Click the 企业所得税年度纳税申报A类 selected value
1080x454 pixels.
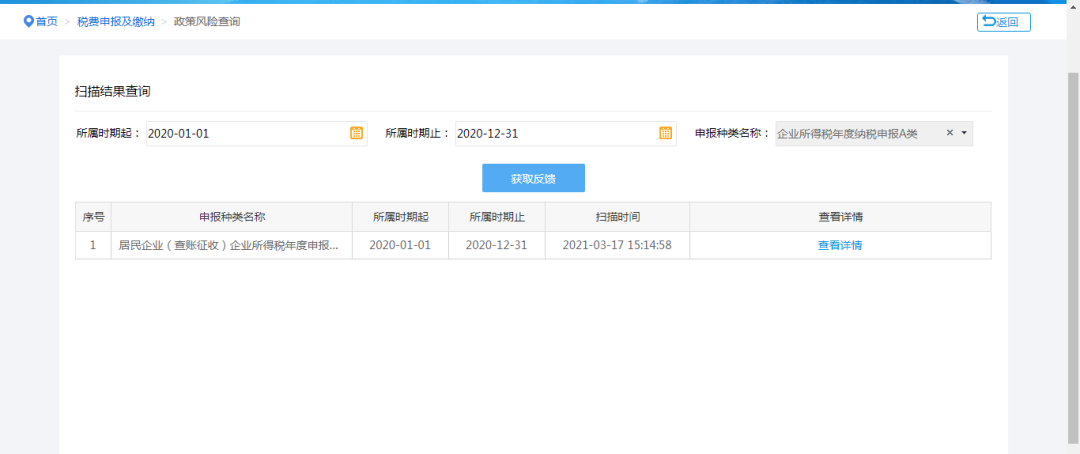pyautogui.click(x=847, y=134)
